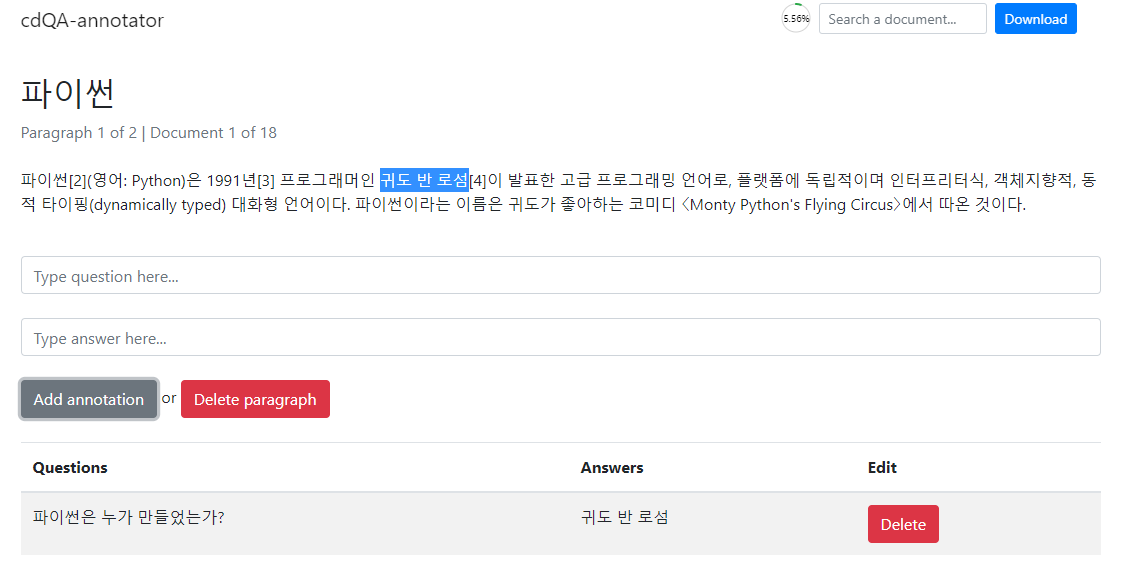1132x576 pixels.
Task: Click the Add annotation button
Action: click(x=89, y=399)
